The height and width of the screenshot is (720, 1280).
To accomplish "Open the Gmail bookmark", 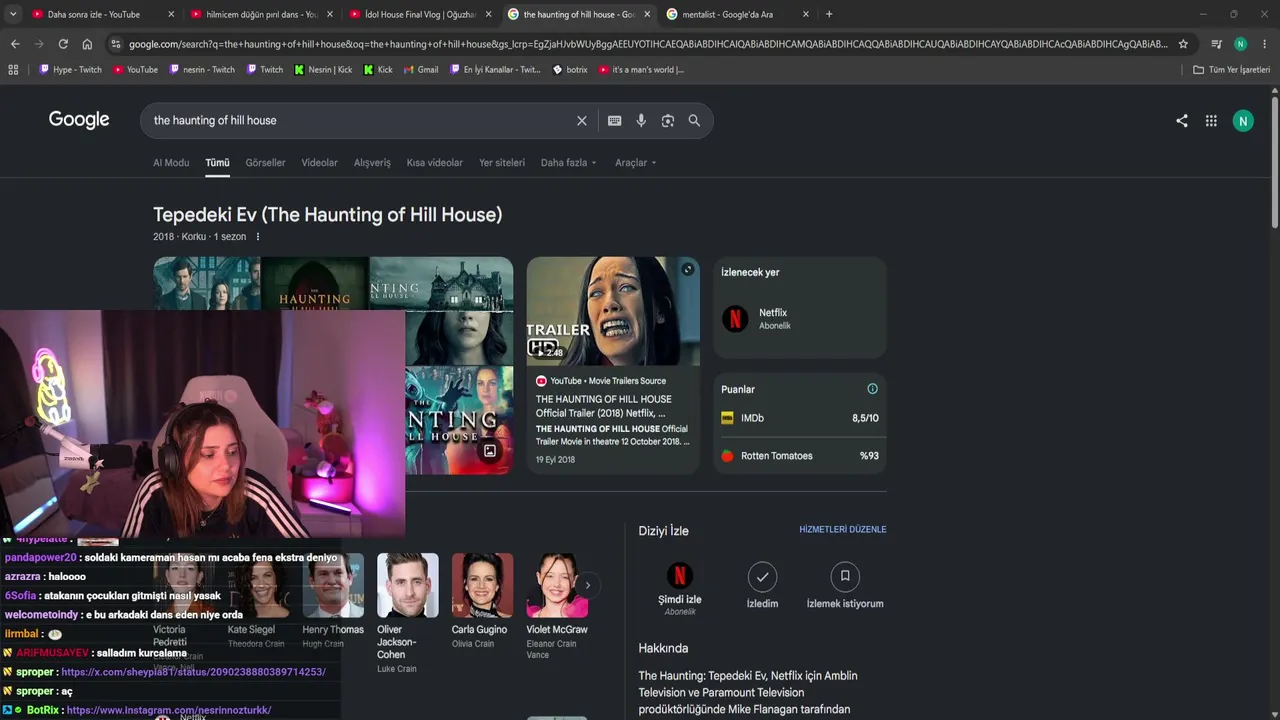I will 421,70.
